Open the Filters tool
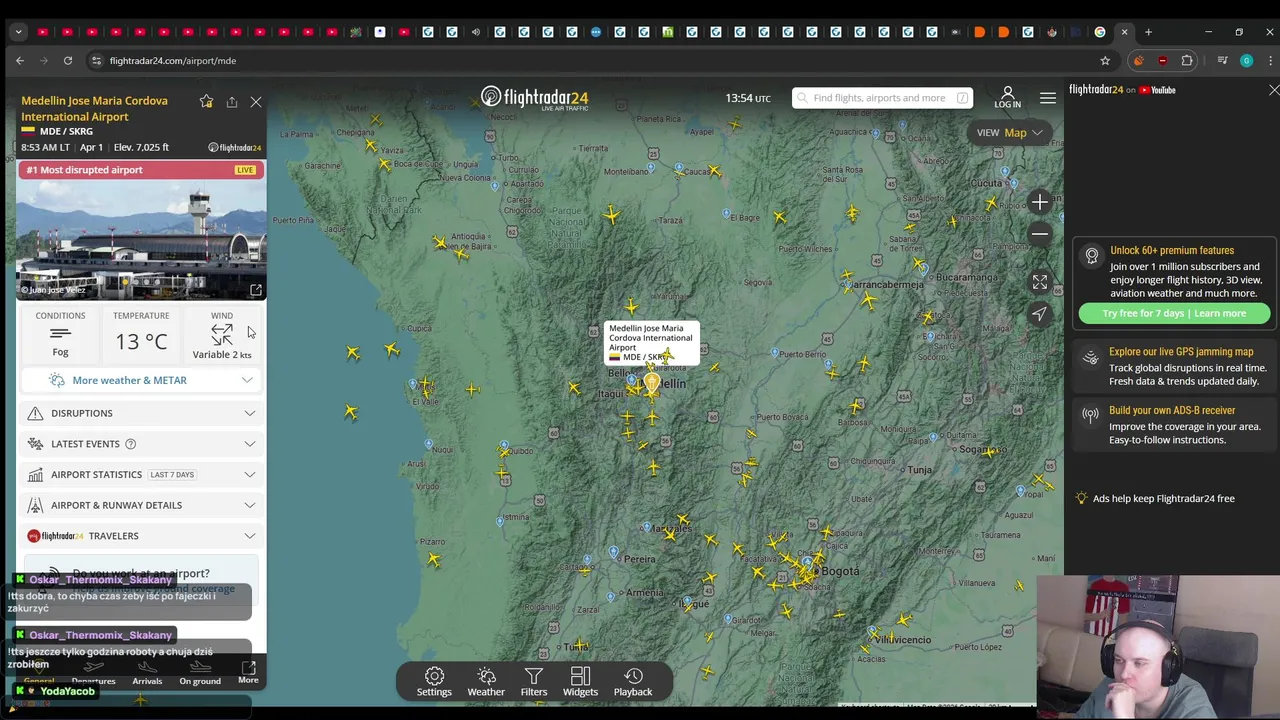Image resolution: width=1280 pixels, height=720 pixels. coord(533,682)
